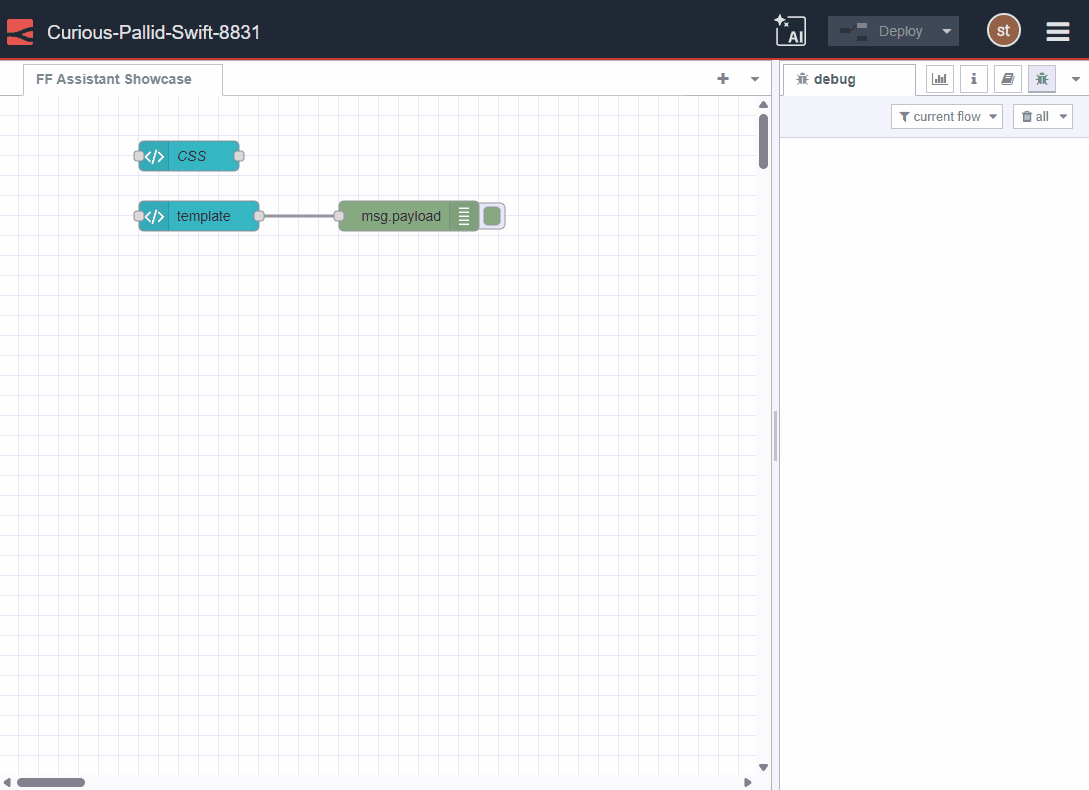
Task: Toggle the msg.payload debug node output button
Action: [491, 215]
